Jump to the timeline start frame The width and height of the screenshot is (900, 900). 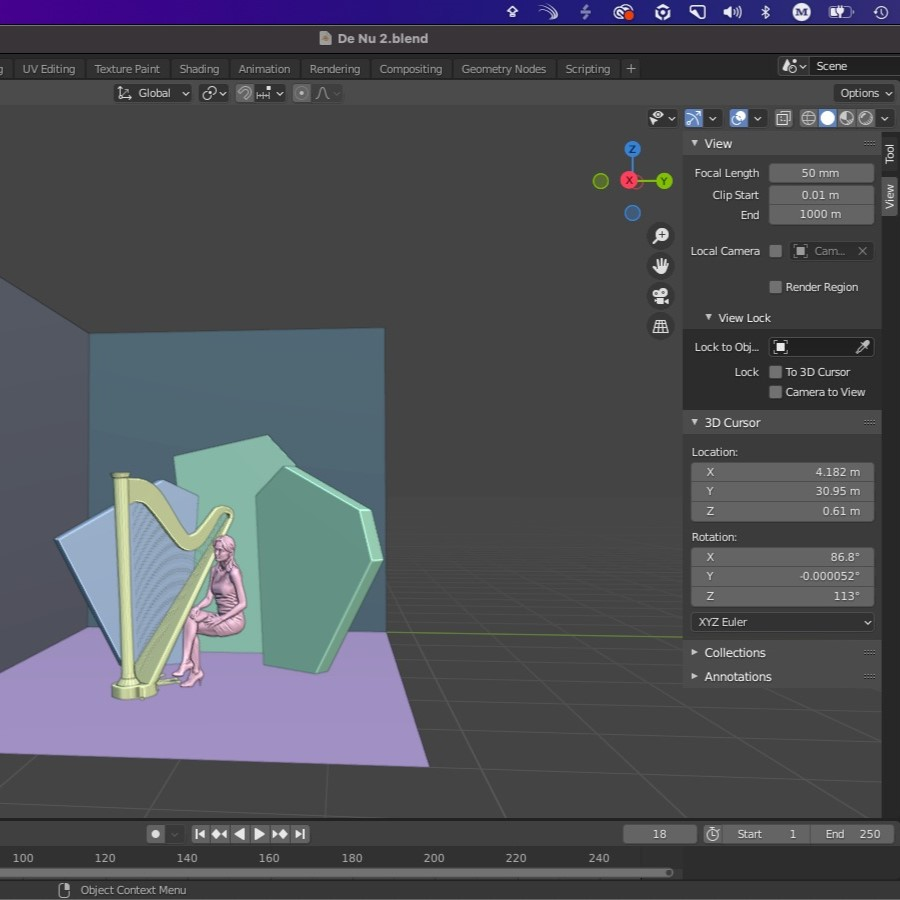tap(200, 834)
